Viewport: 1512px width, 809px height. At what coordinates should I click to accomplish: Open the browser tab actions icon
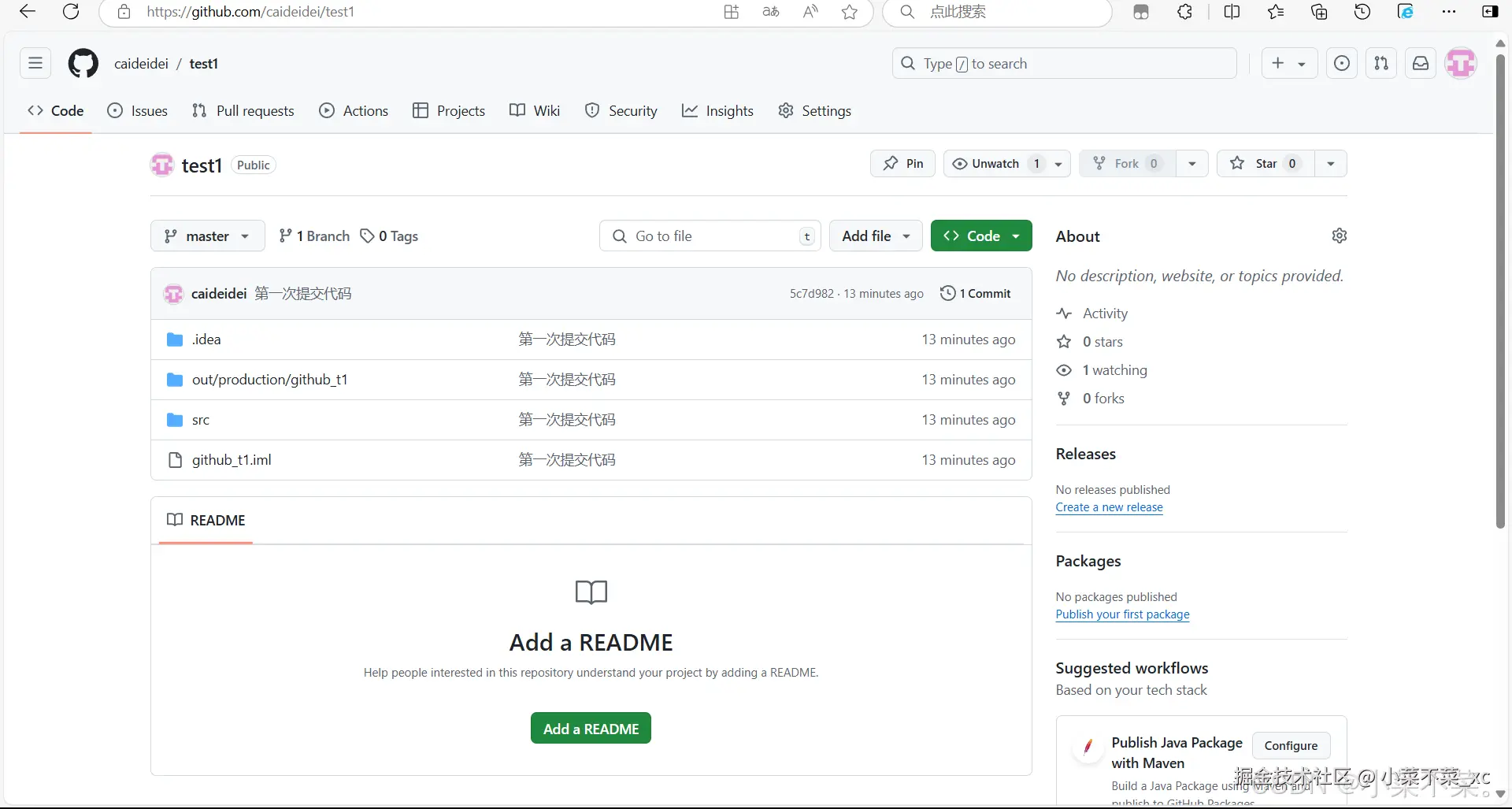click(x=1141, y=11)
